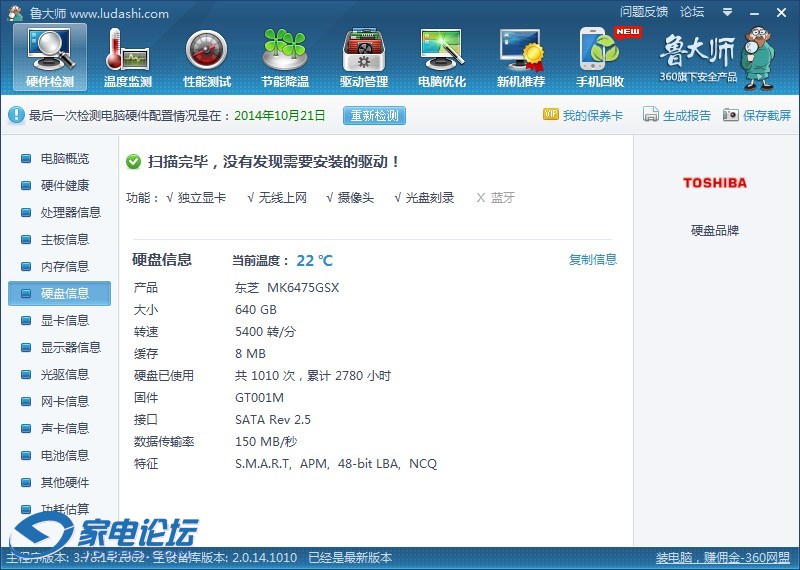Open the 问题反馈 feedback link
This screenshot has width=800, height=570.
[644, 12]
